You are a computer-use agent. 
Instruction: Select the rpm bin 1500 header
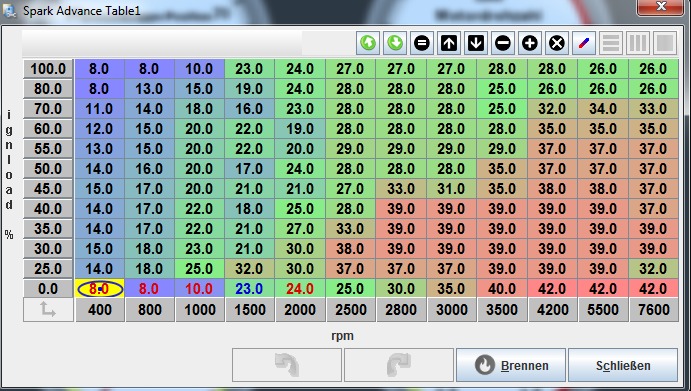coord(250,309)
